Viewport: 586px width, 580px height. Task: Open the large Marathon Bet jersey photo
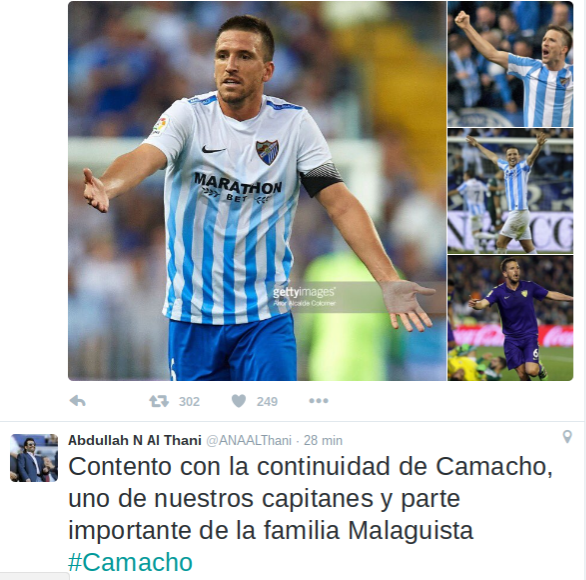click(257, 191)
